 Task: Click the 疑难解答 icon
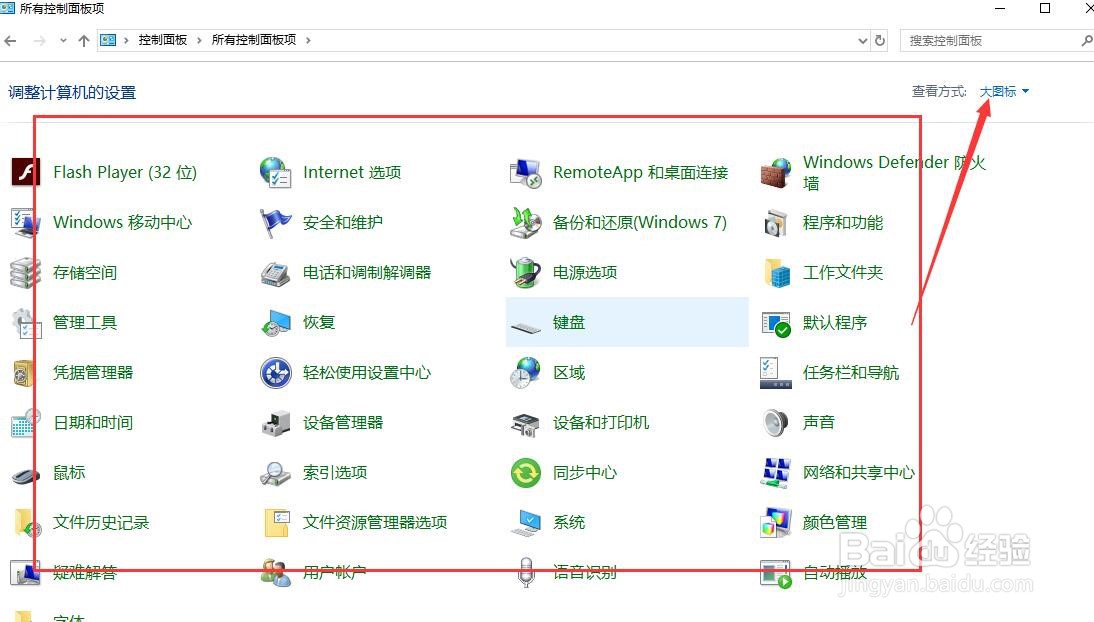(x=26, y=572)
